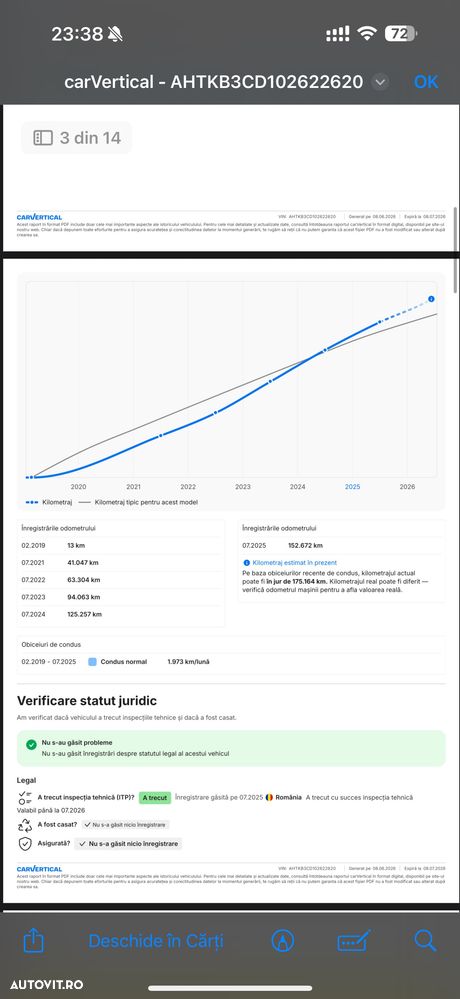The image size is (460, 999).
Task: Tap green checkmark in Nu s-au găsit probleme
Action: coord(31,744)
